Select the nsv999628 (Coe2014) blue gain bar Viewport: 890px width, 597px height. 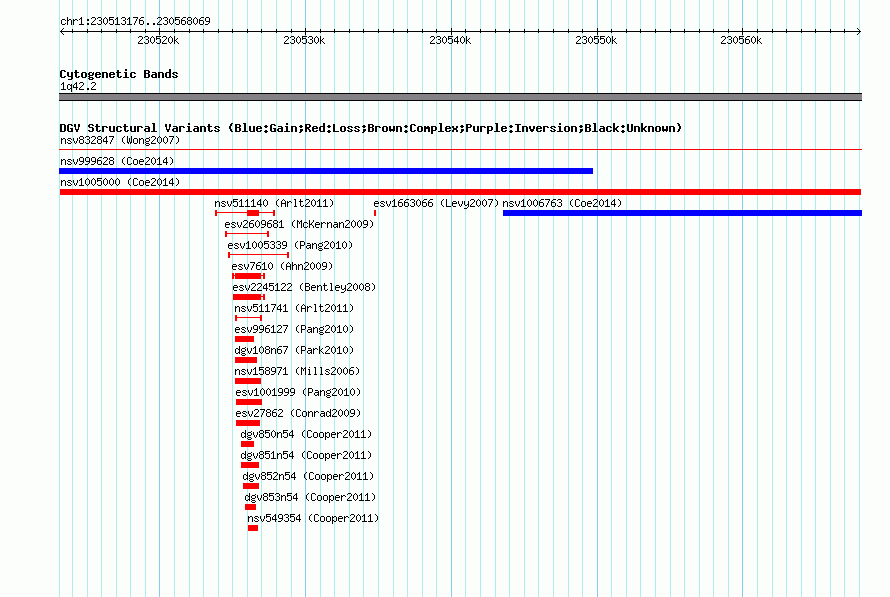click(326, 171)
